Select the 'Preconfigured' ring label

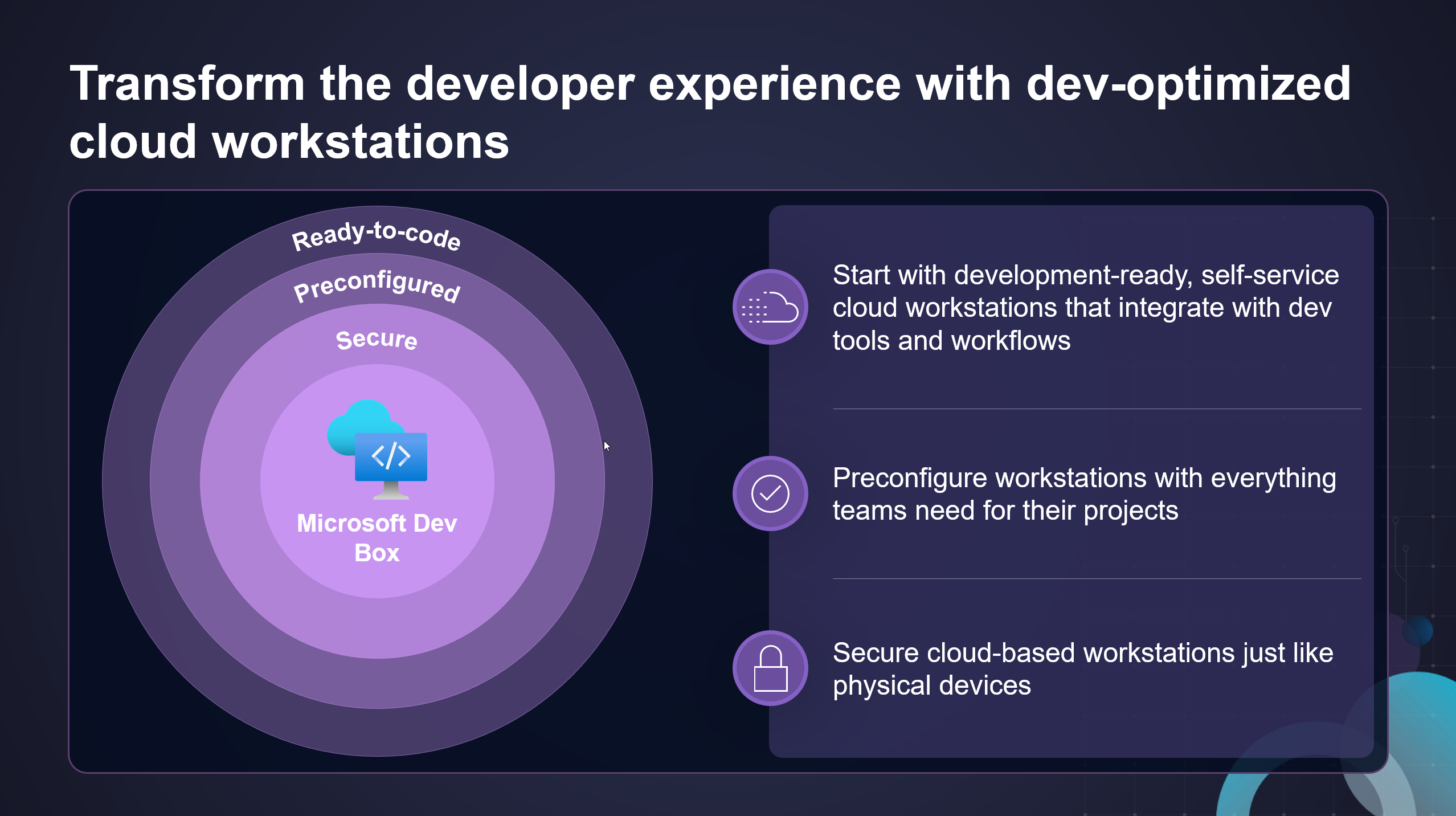[x=377, y=286]
